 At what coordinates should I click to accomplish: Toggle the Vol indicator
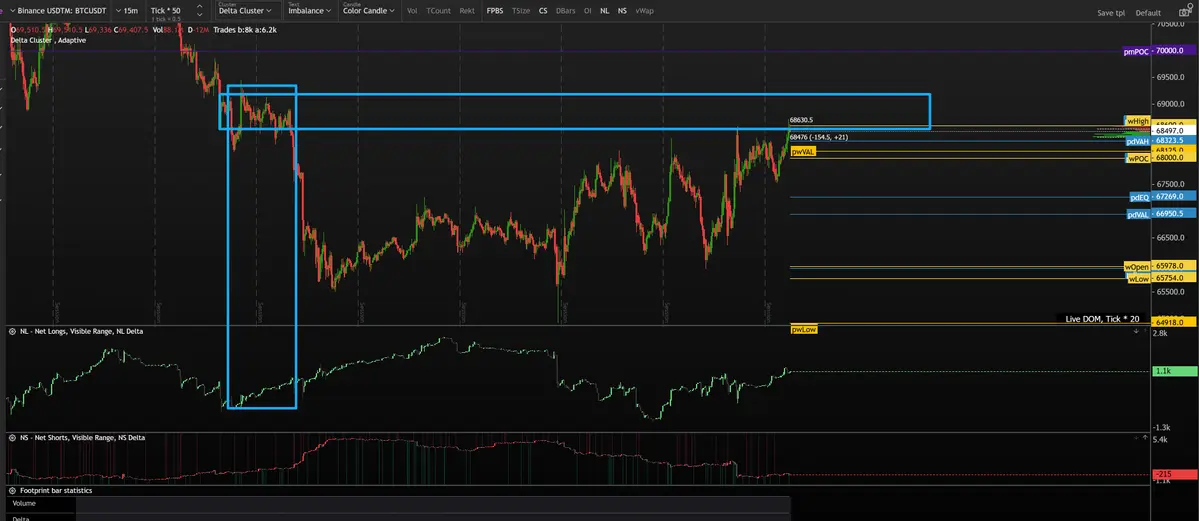click(x=412, y=11)
